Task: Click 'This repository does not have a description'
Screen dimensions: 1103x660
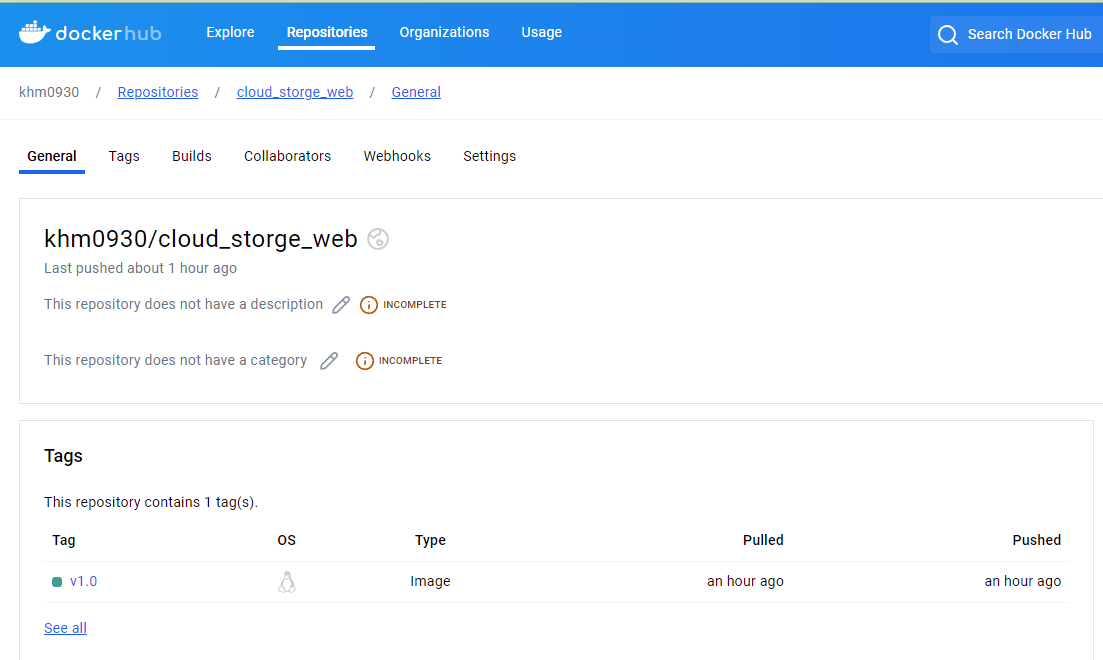Action: click(184, 304)
